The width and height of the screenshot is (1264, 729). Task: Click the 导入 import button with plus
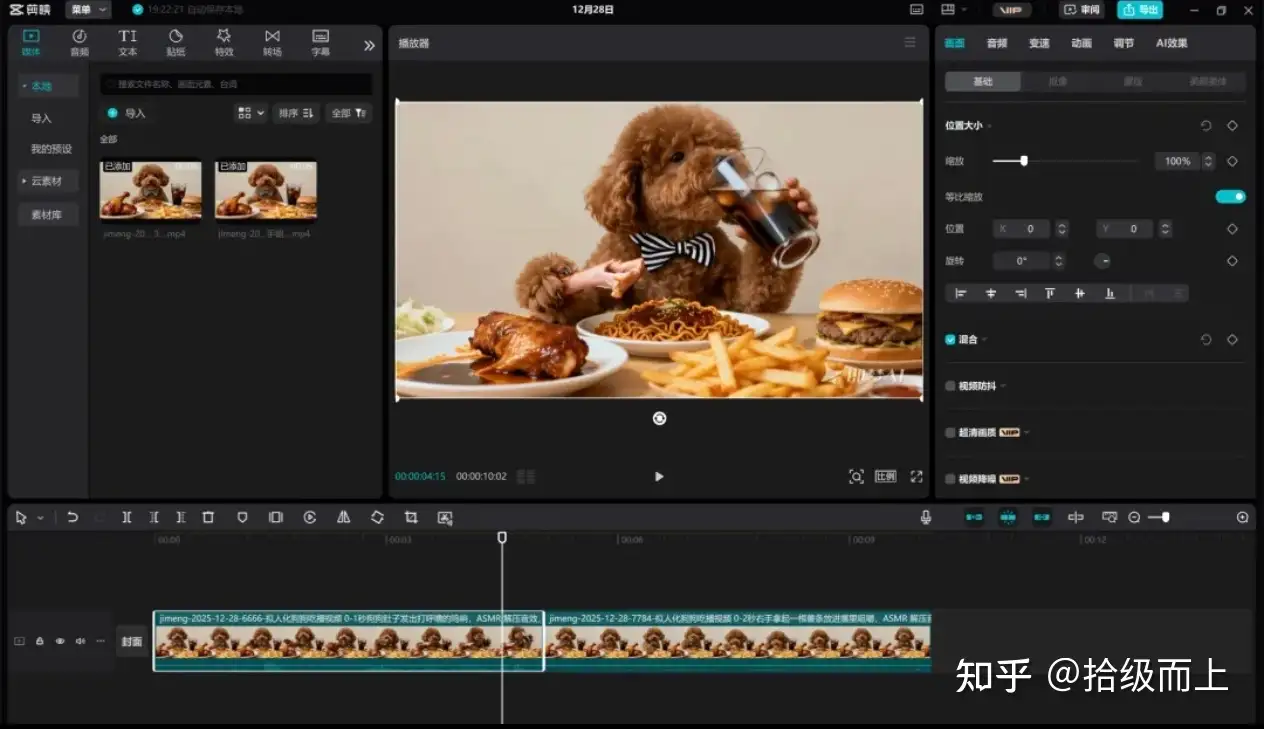coord(127,113)
